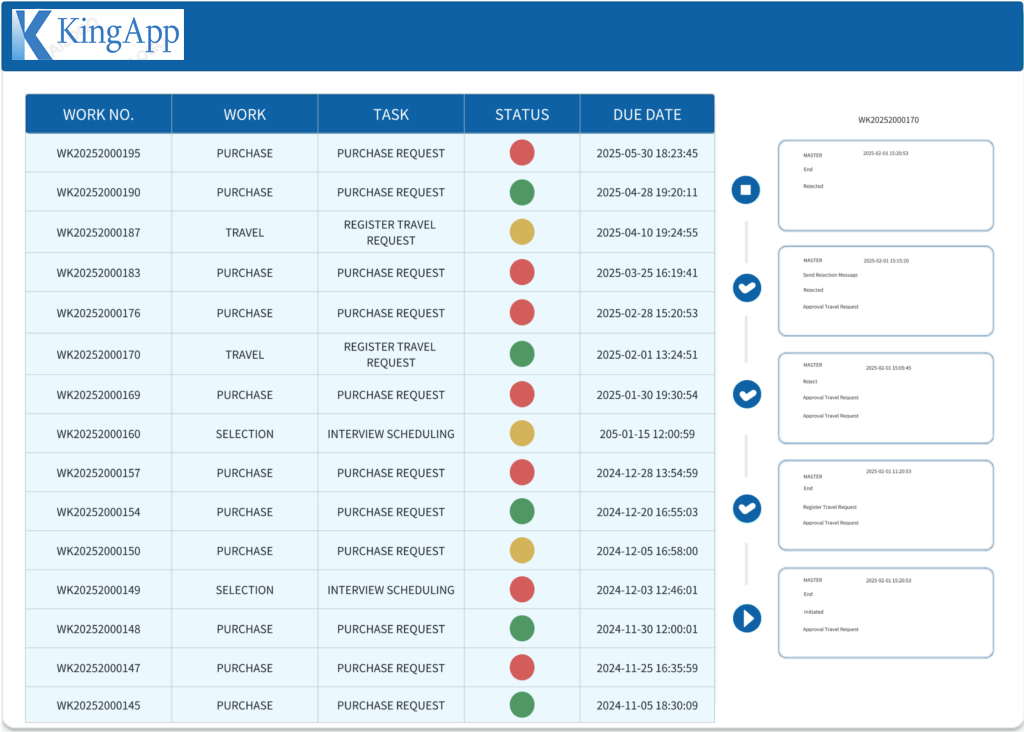Screen dimensions: 1024x732
Task: Open the Send Rejection Message timeline card
Action: tap(885, 290)
